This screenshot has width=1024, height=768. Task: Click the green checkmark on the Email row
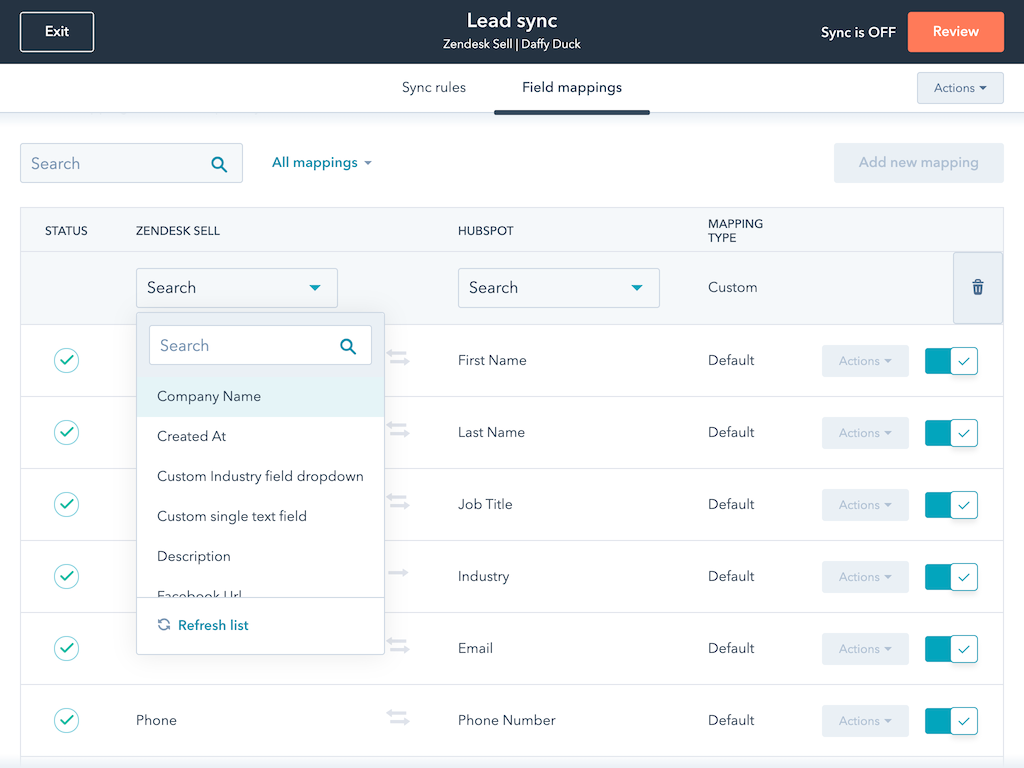66,648
